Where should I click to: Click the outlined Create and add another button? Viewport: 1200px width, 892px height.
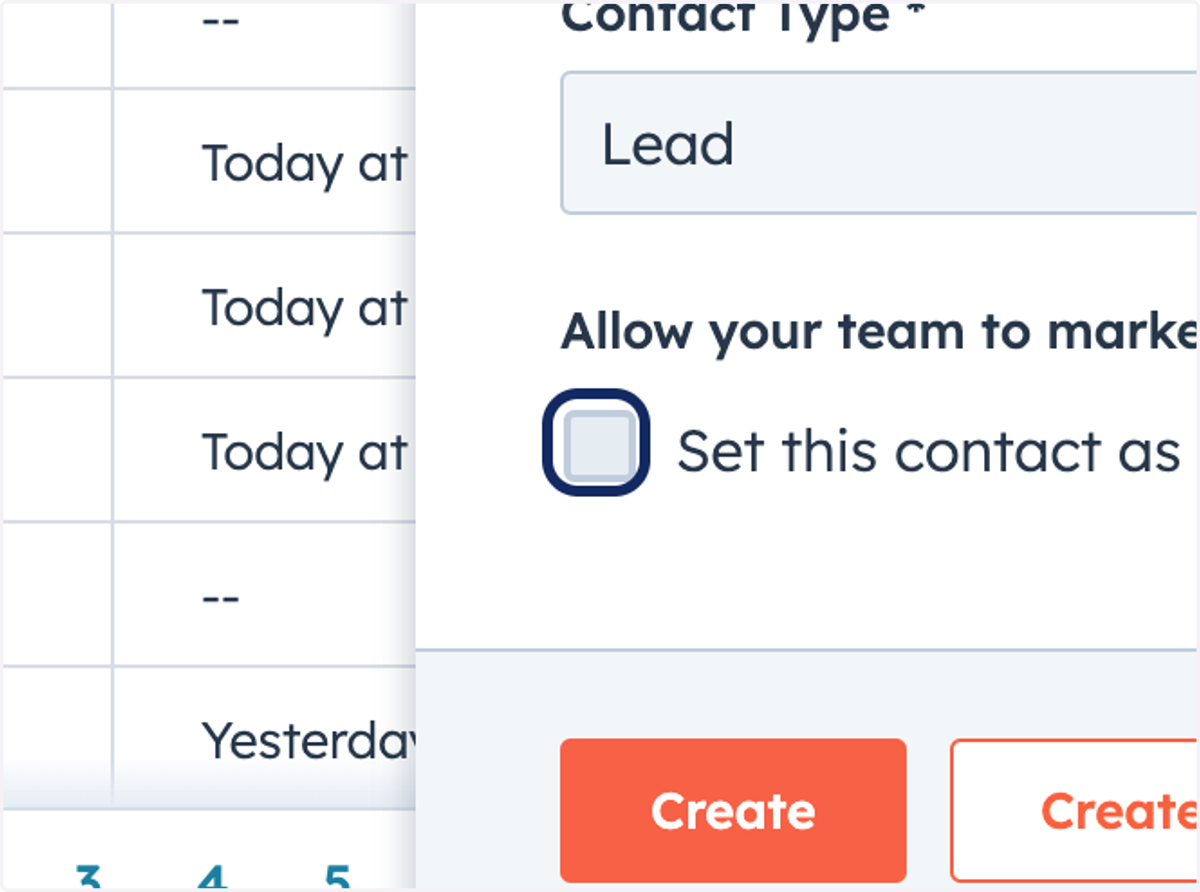(x=1075, y=811)
